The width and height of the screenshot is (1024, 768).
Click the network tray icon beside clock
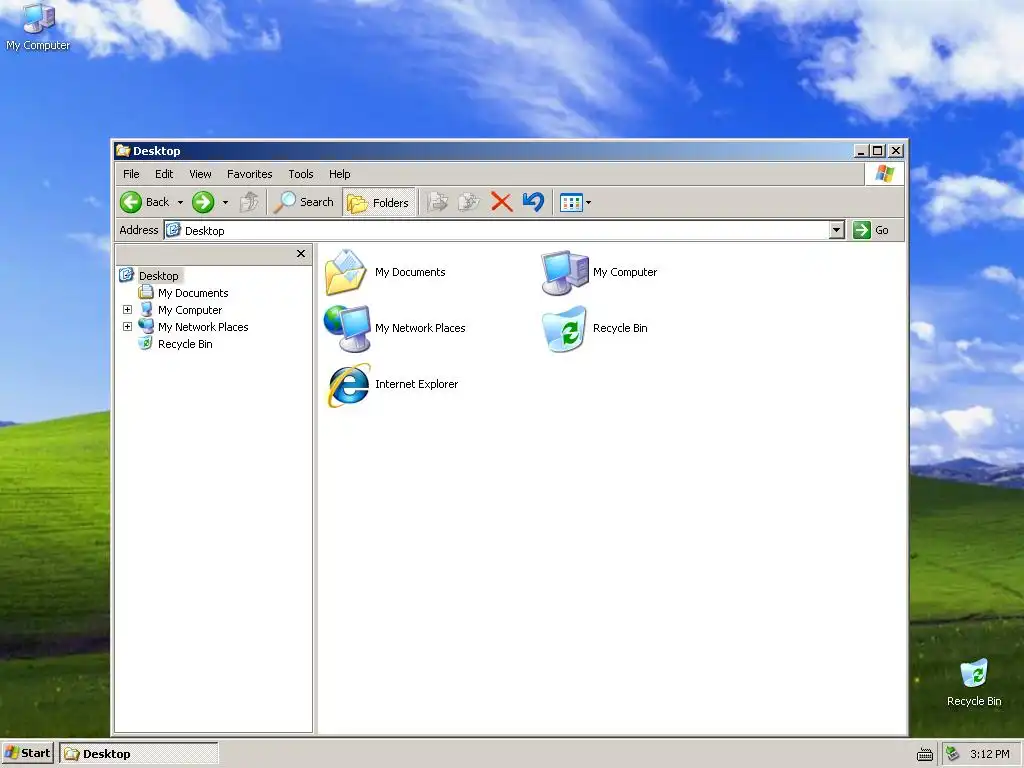[953, 754]
